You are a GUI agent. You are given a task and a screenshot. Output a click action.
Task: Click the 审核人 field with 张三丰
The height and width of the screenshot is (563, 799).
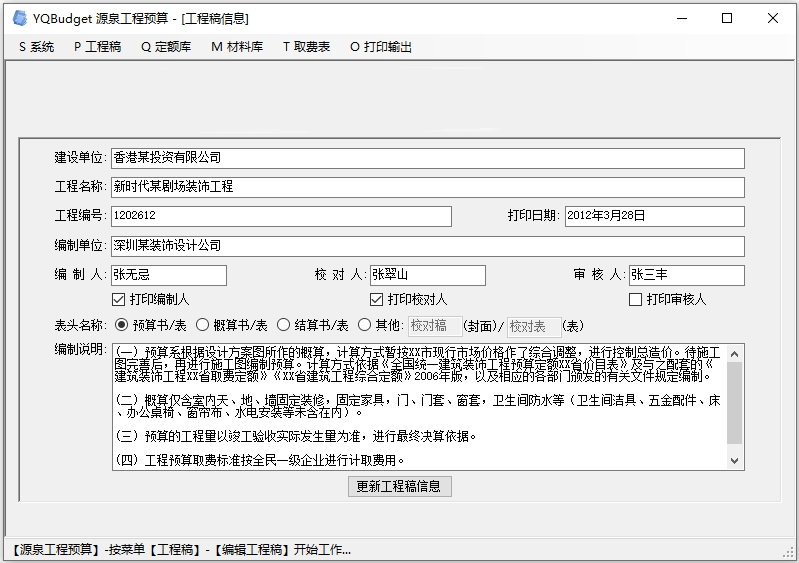(x=687, y=275)
